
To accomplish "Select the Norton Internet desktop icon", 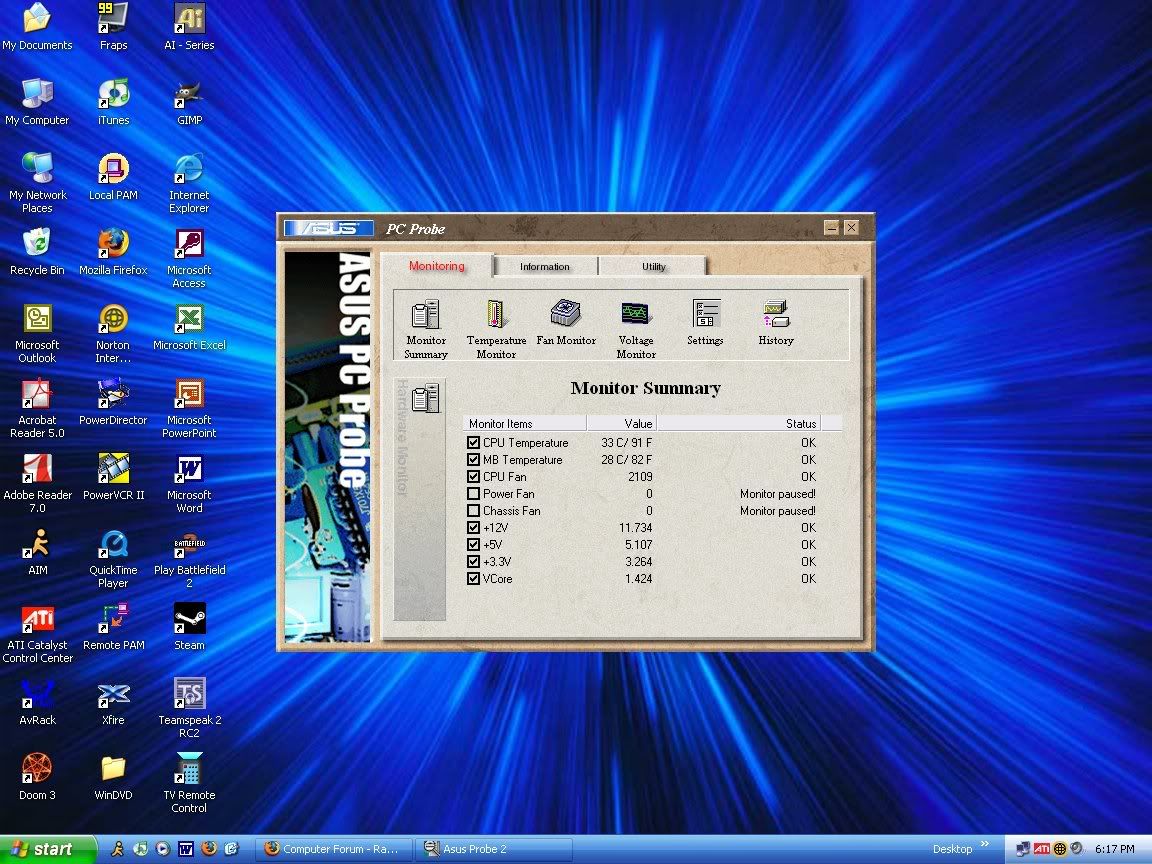I will coord(113,334).
